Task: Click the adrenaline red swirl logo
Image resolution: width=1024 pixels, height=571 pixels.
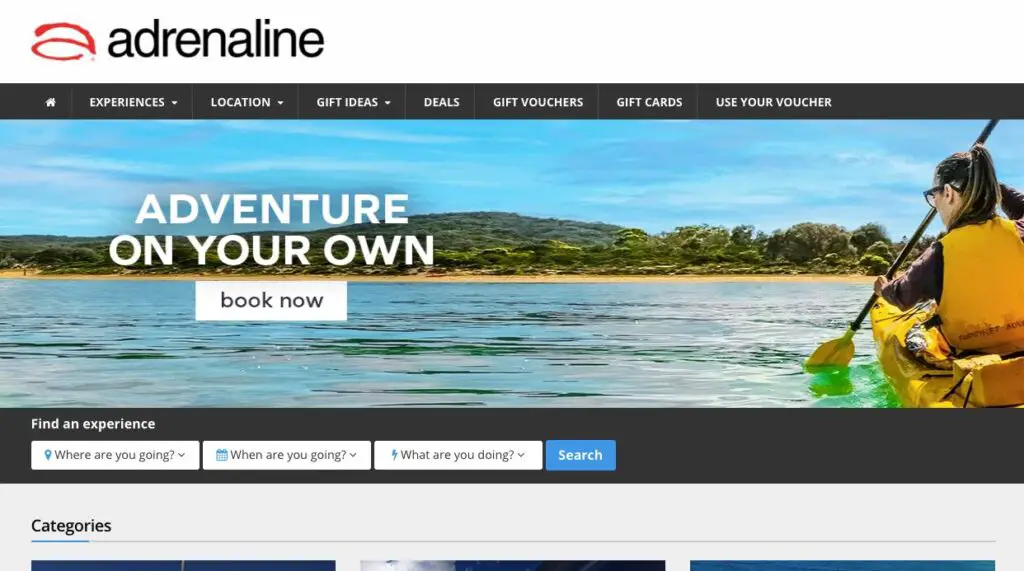Action: click(x=63, y=41)
